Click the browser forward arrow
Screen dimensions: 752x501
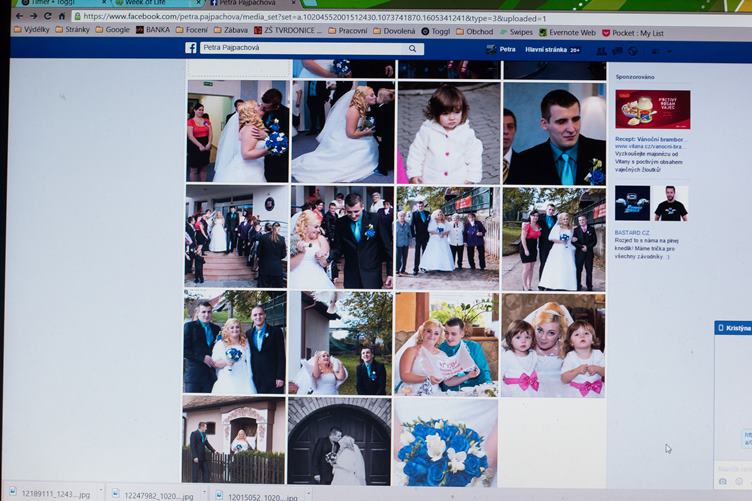tap(33, 16)
